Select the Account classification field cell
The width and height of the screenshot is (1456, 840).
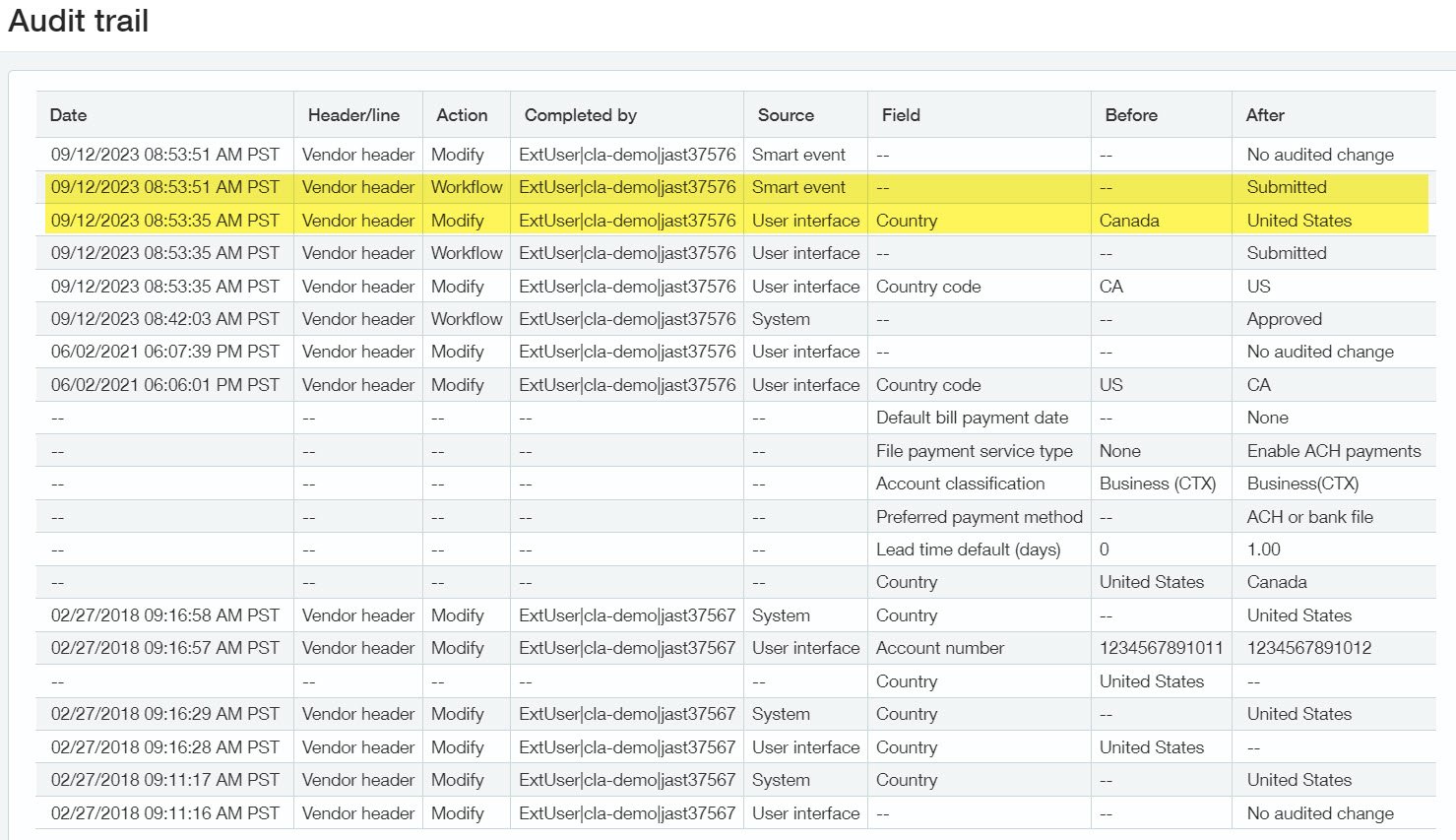tap(960, 484)
